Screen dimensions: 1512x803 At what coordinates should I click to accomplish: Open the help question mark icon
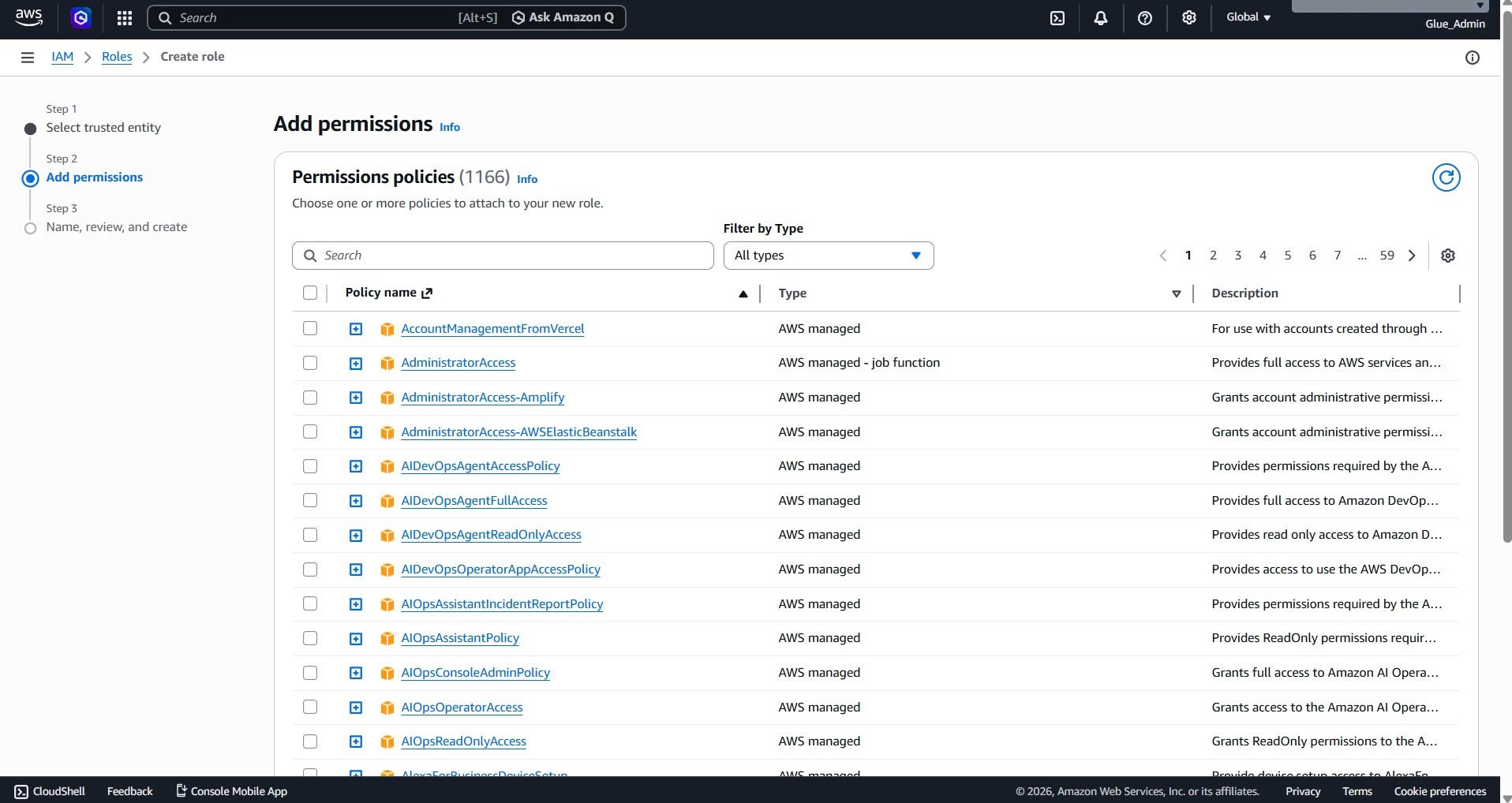1145,17
